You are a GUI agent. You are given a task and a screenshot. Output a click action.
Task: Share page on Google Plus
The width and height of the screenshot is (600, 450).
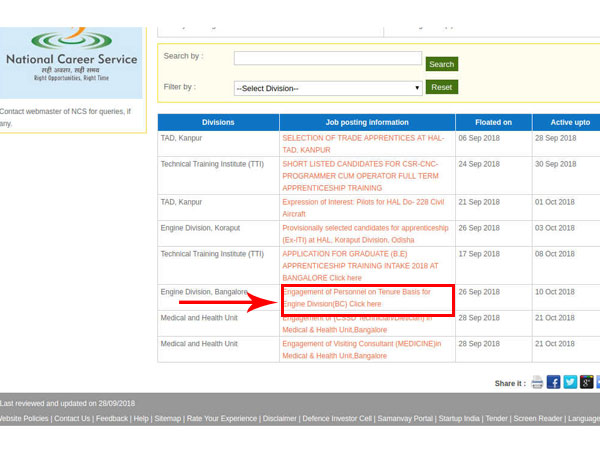(x=586, y=382)
